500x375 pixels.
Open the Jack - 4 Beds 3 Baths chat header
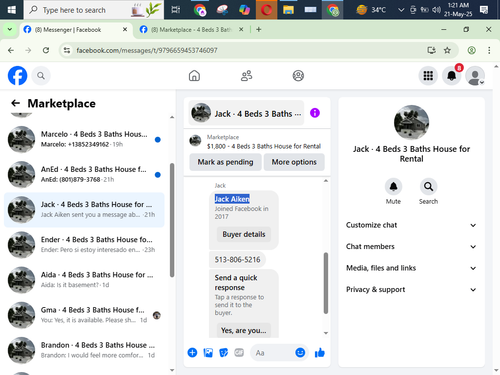pyautogui.click(x=246, y=113)
